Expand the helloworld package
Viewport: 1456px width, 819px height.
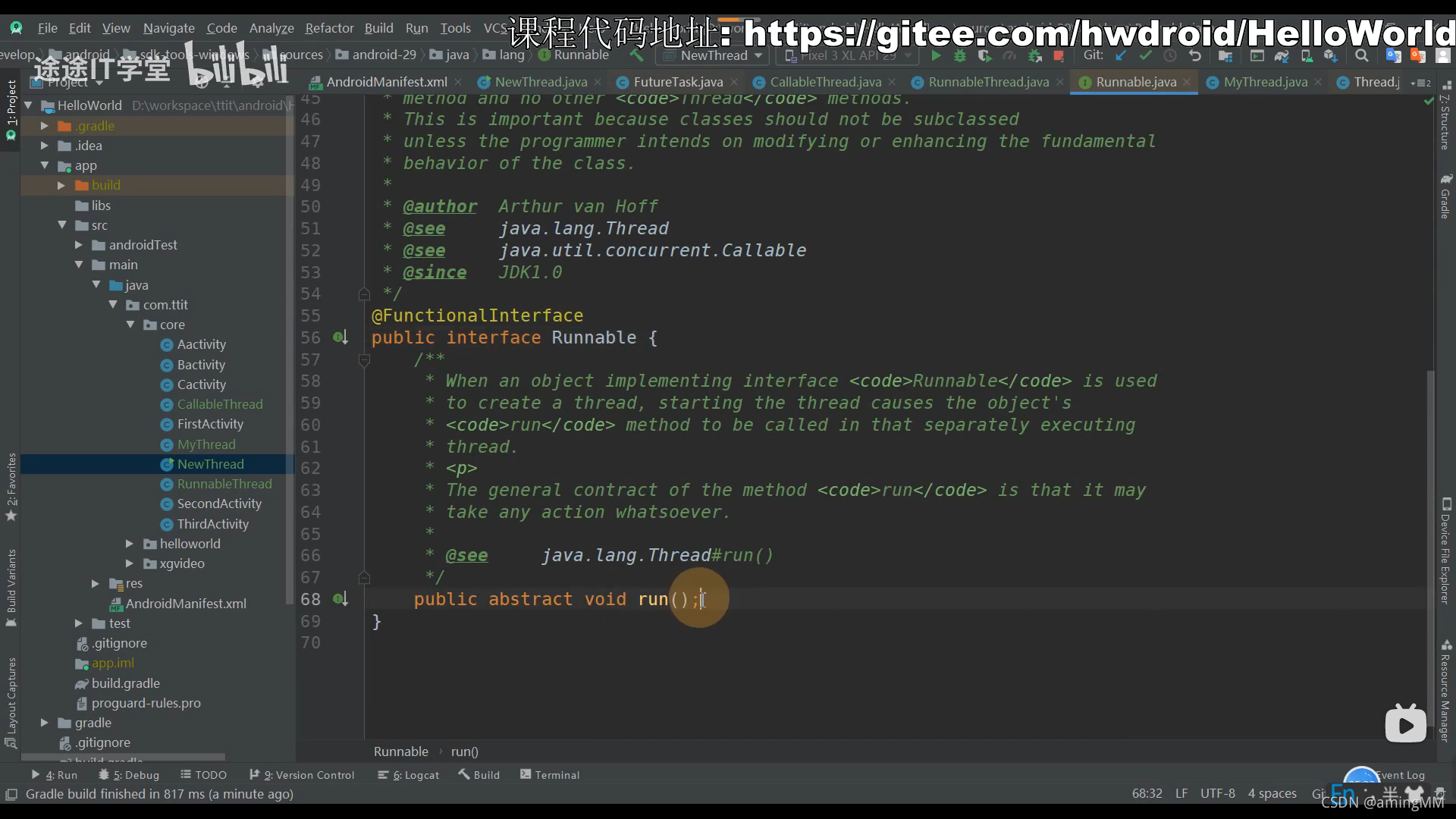tap(129, 544)
